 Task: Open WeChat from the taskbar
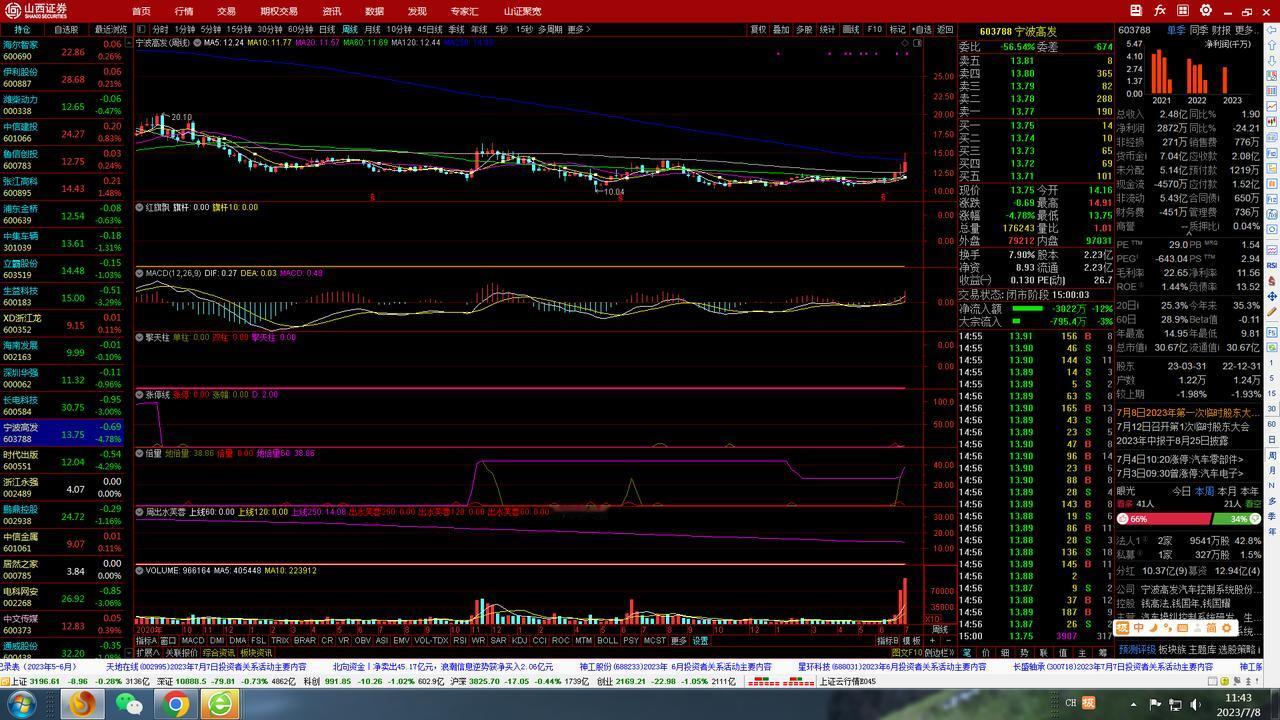coord(129,704)
